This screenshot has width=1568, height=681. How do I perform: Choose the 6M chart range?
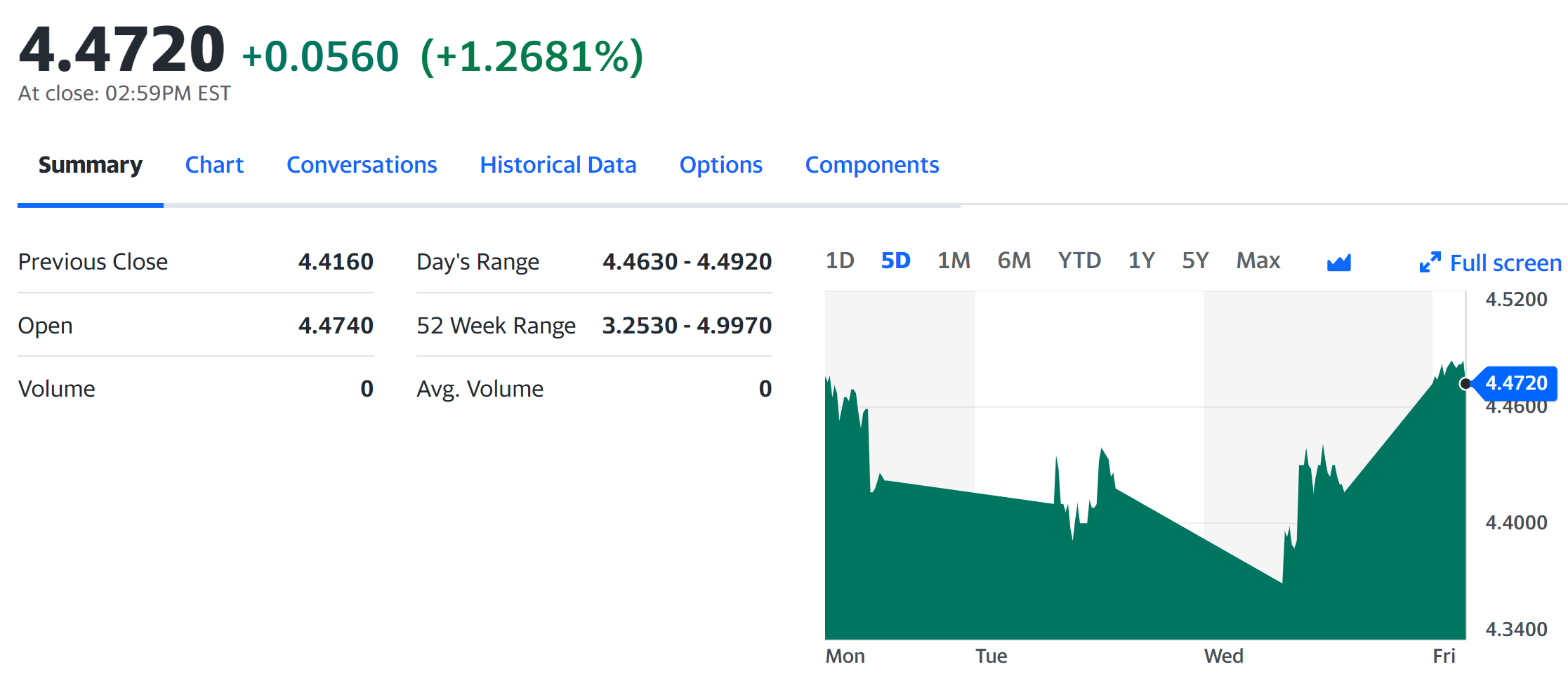pyautogui.click(x=1014, y=261)
